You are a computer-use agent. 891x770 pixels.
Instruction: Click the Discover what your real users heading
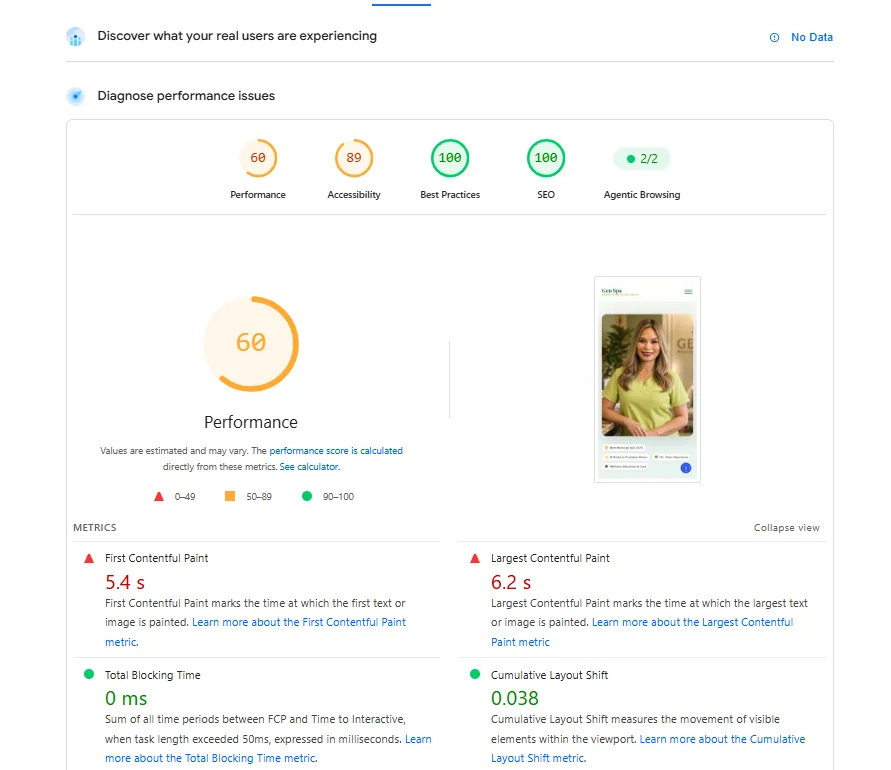[x=237, y=36]
